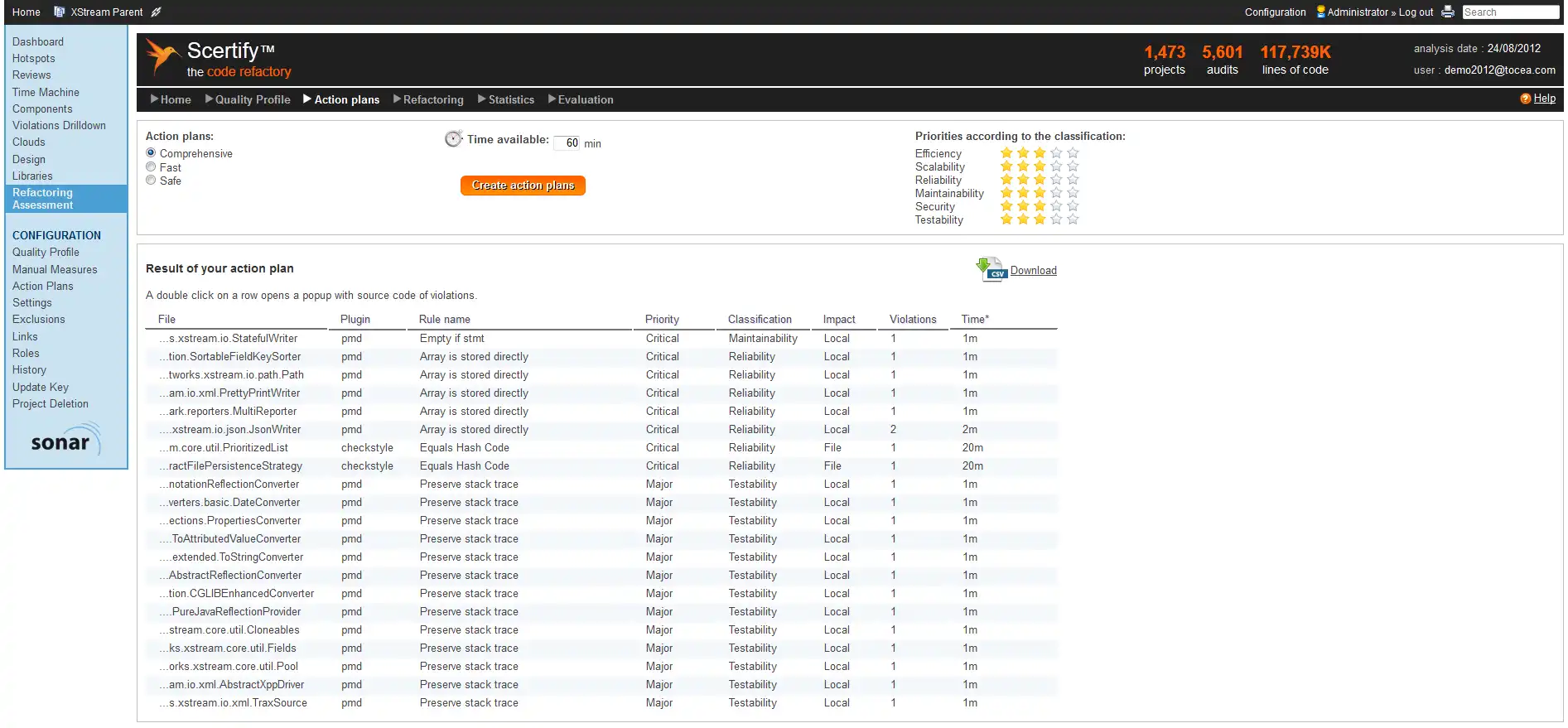Open Exclusions in sidebar
The image size is (1568, 728).
click(38, 320)
